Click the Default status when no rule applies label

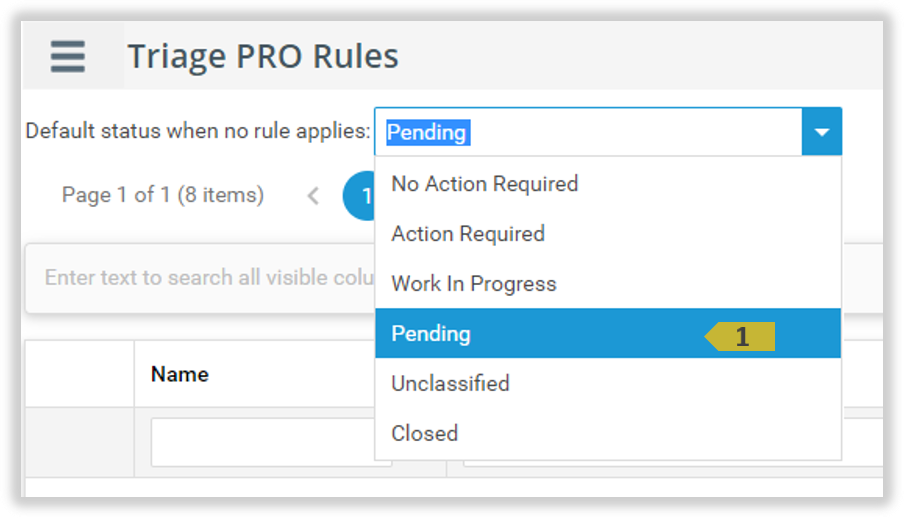click(x=197, y=132)
